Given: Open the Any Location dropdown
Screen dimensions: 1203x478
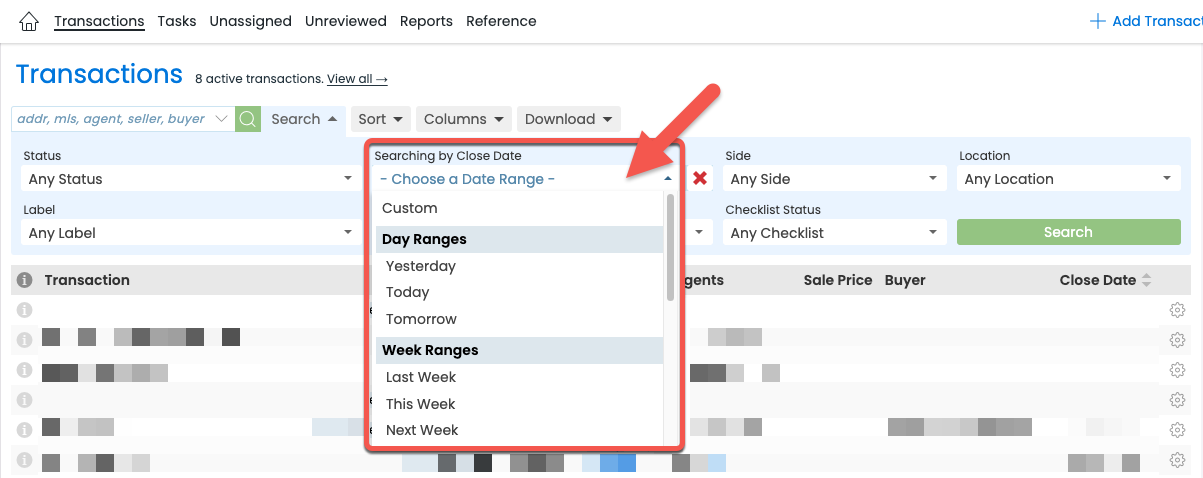Looking at the screenshot, I should coord(1068,179).
